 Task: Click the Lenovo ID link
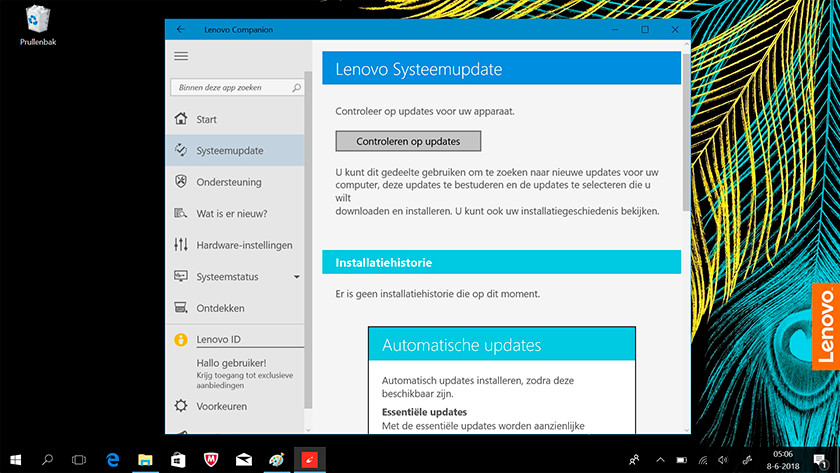click(219, 339)
